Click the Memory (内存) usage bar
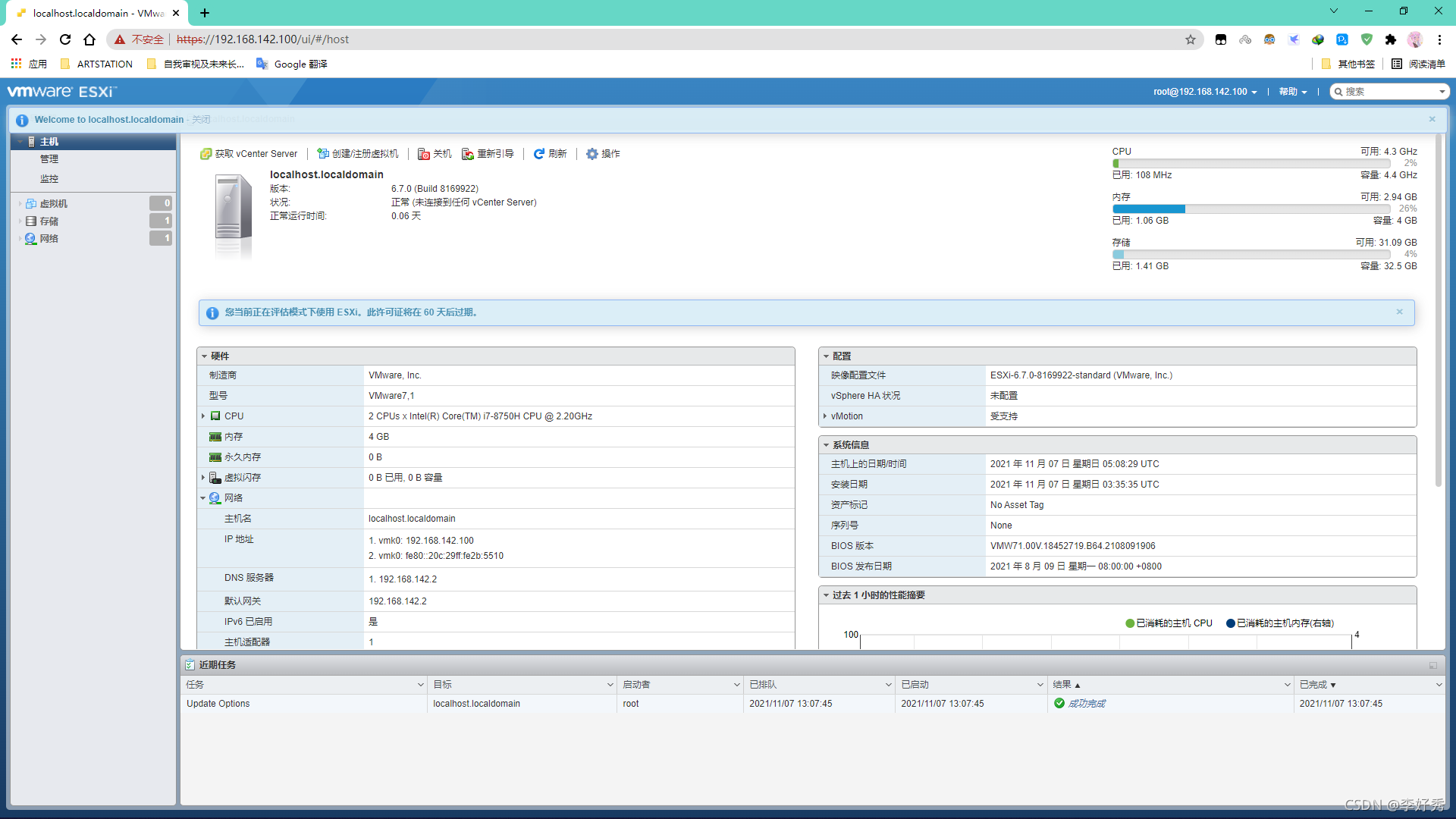 coord(1251,209)
